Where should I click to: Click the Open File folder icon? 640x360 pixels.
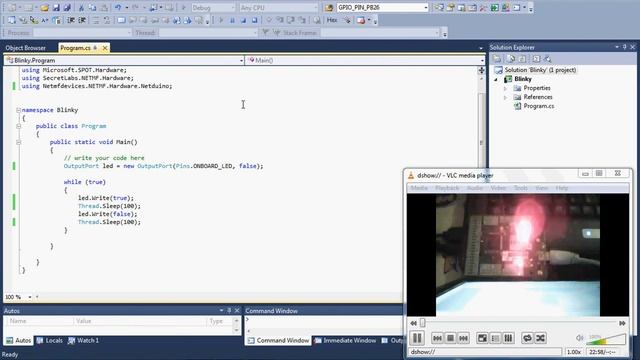[44, 8]
